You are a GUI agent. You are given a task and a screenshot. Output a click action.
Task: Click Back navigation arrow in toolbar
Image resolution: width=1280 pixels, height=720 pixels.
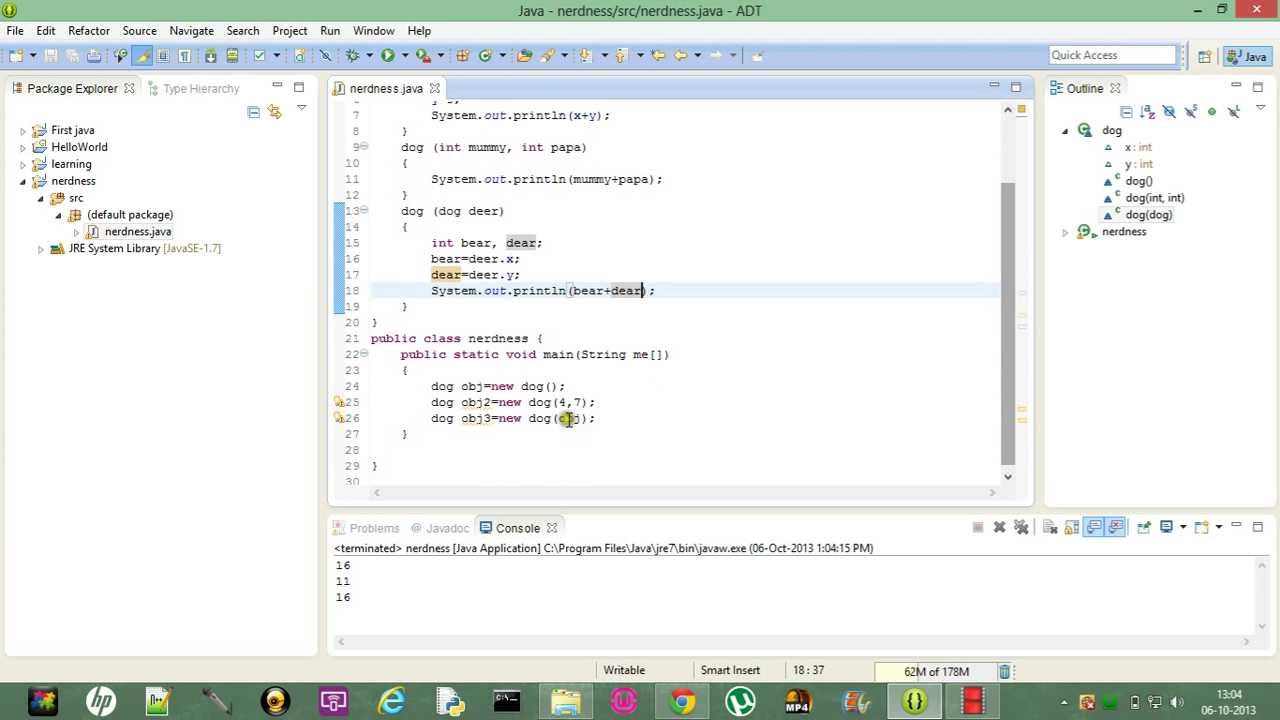[681, 56]
